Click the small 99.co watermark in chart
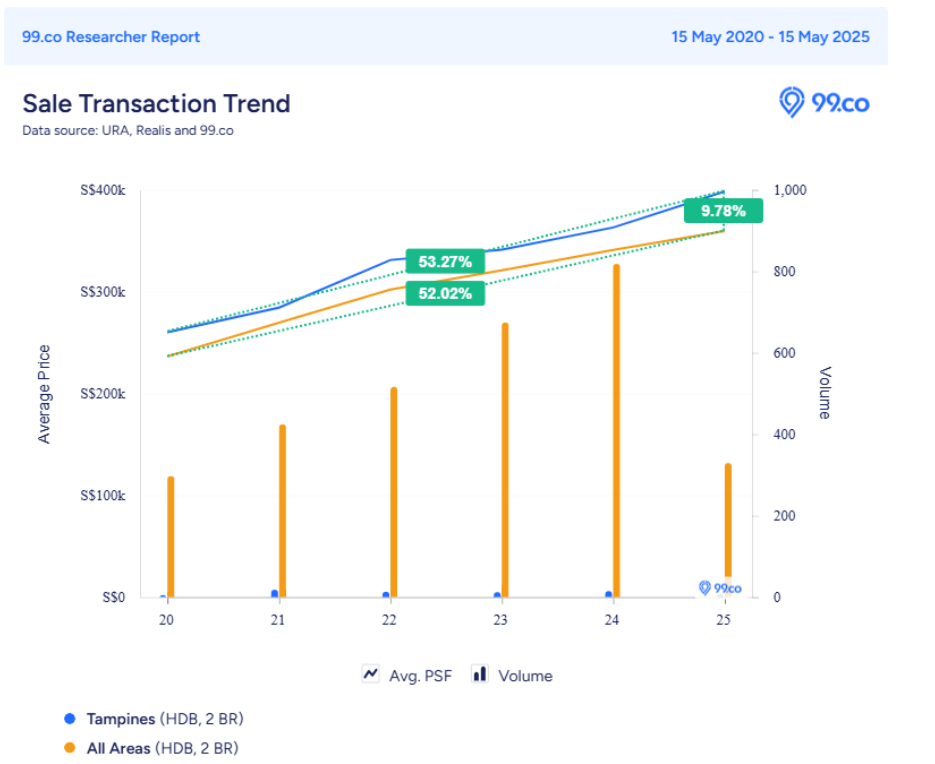This screenshot has height=764, width=935. coord(719,588)
